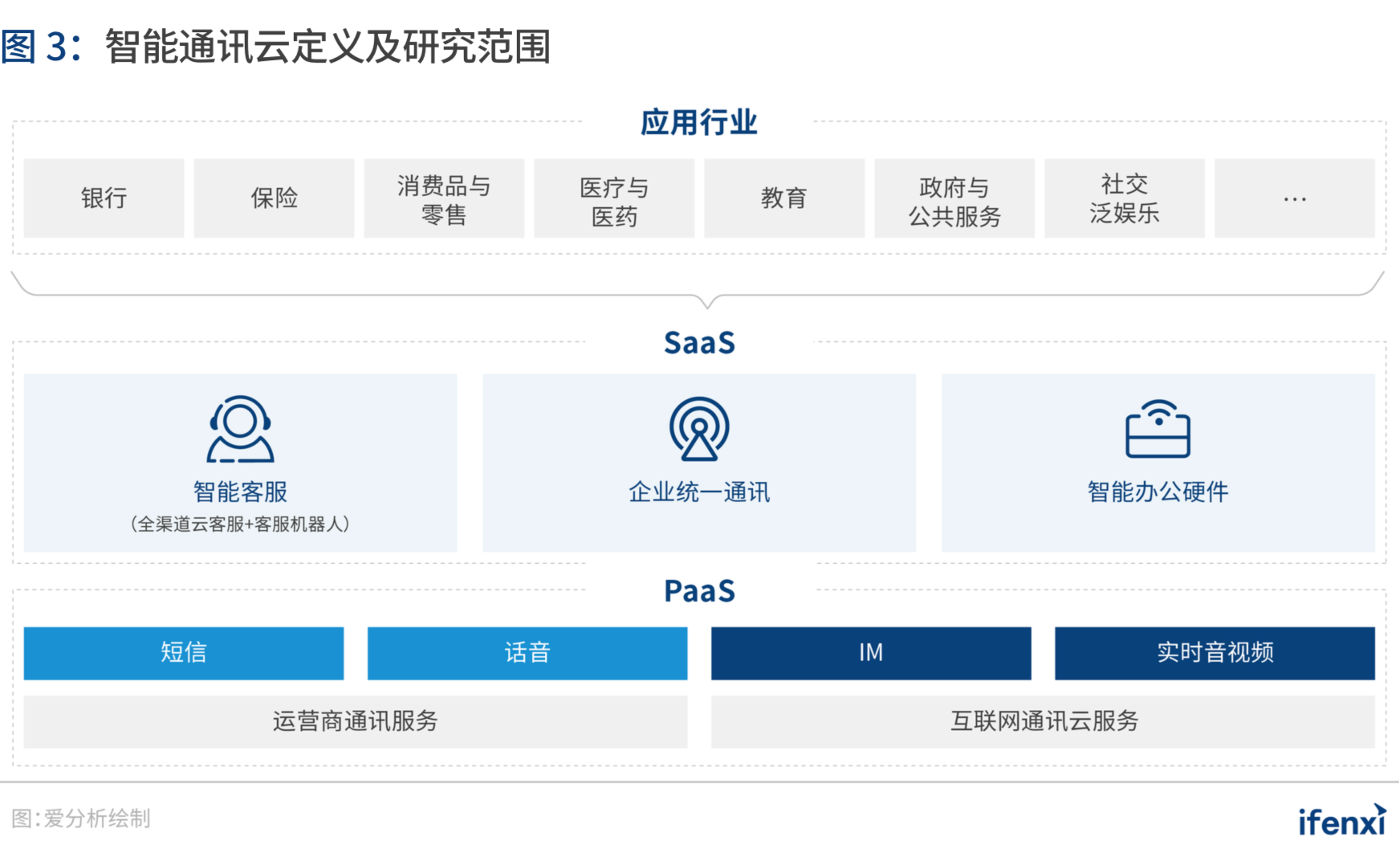Click the 应用行业 section heading

coord(698,123)
